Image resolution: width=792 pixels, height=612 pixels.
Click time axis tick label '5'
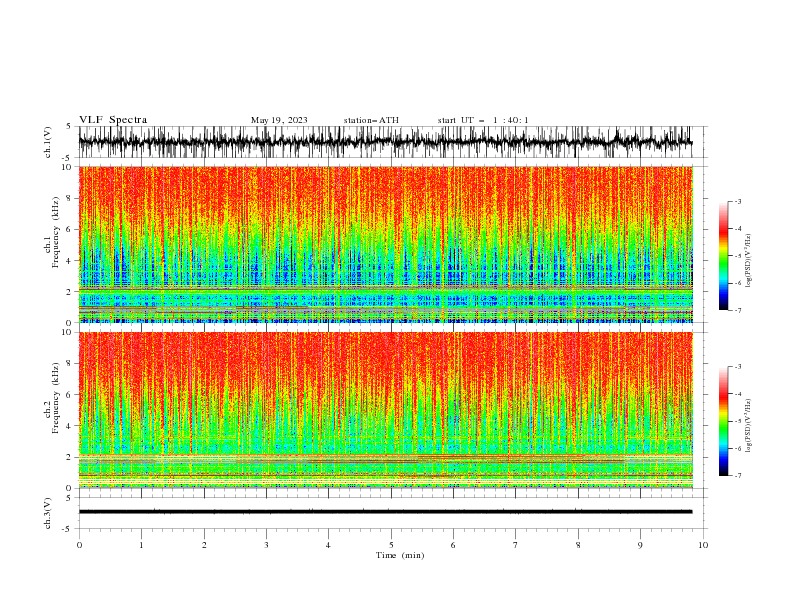point(391,545)
